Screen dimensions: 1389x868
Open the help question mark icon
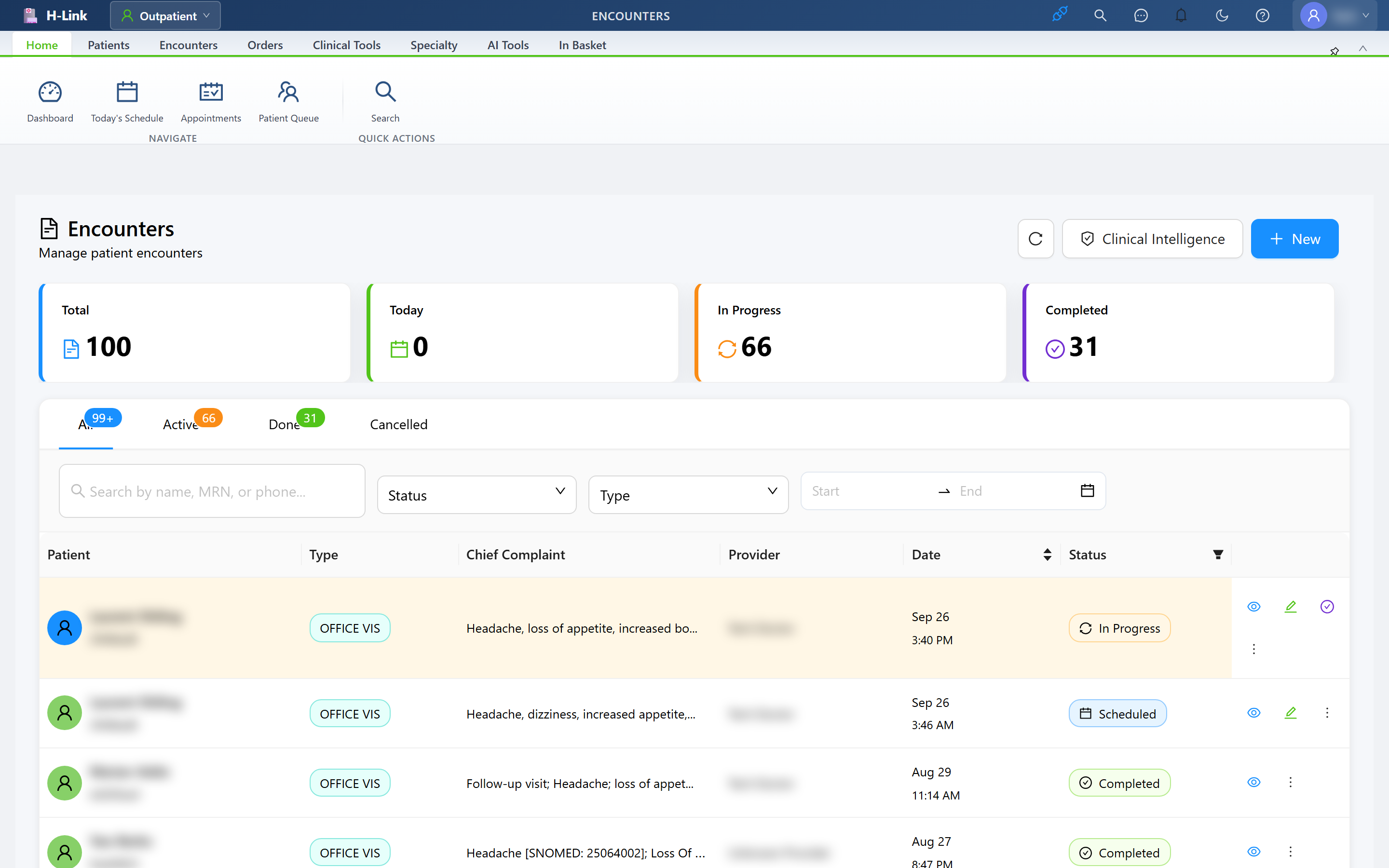tap(1262, 15)
